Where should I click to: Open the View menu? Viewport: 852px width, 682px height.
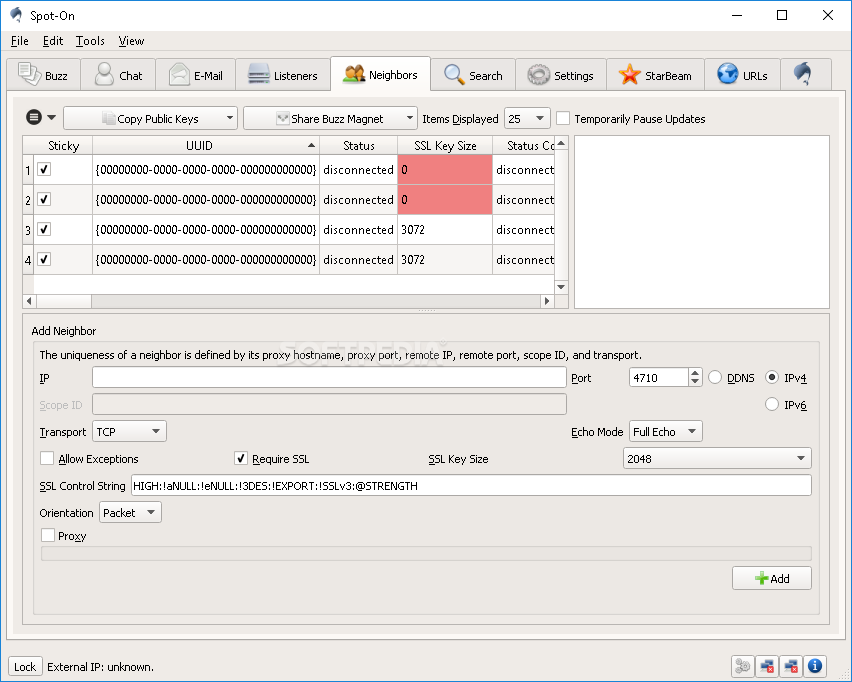pyautogui.click(x=131, y=41)
